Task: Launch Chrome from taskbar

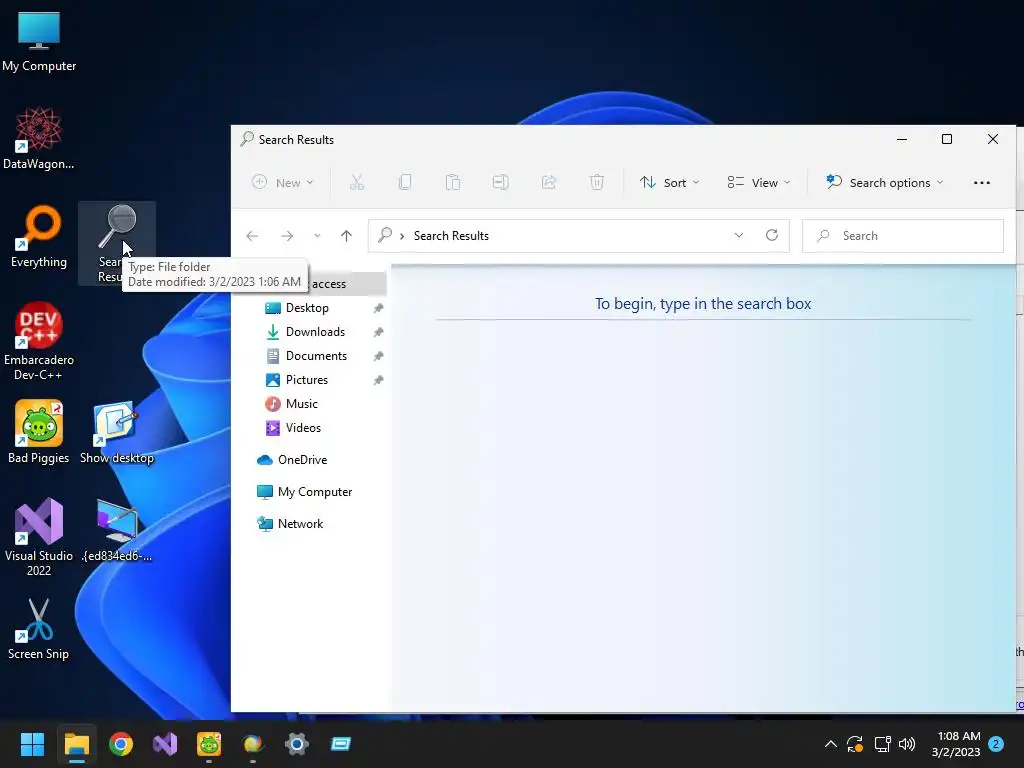Action: click(x=121, y=744)
